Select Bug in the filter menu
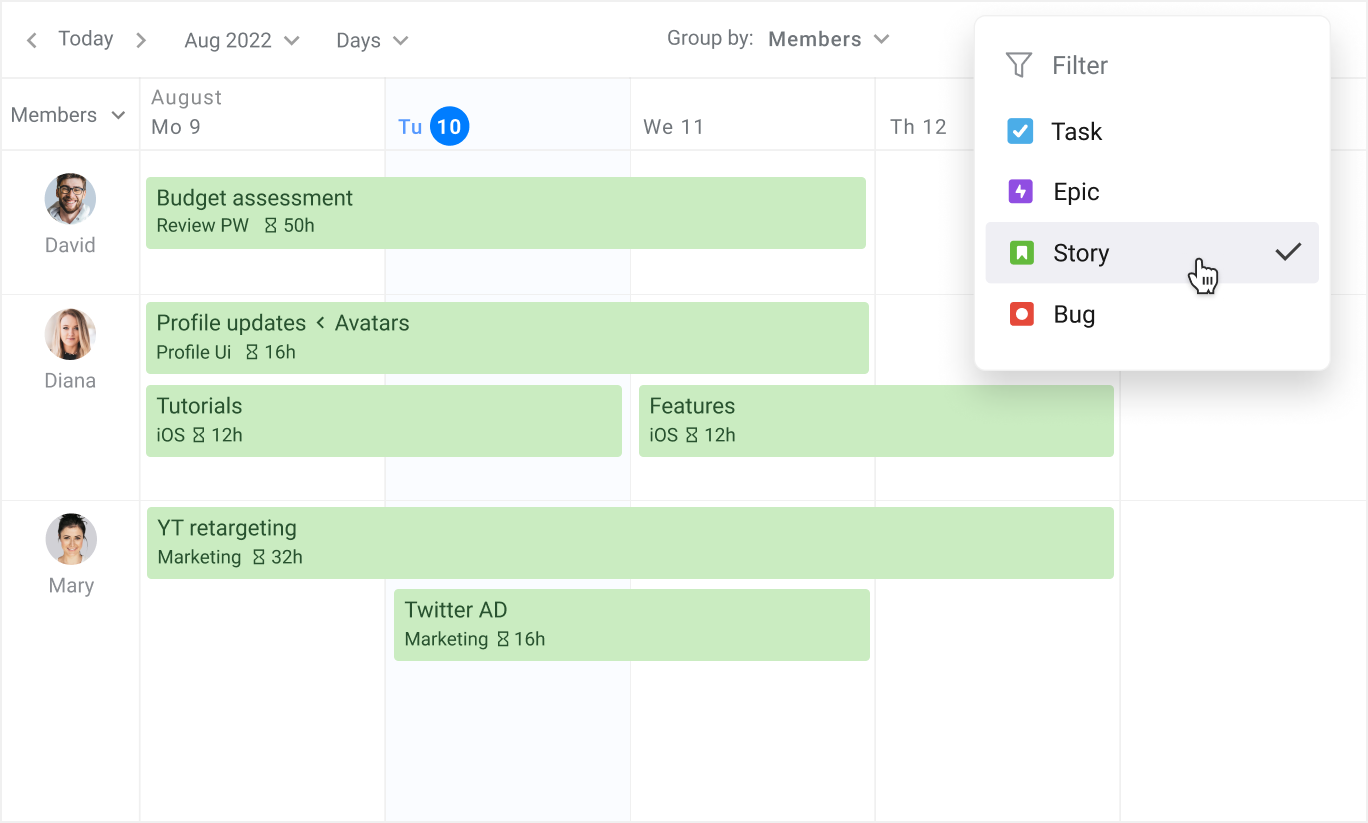The image size is (1368, 823). coord(1074,315)
